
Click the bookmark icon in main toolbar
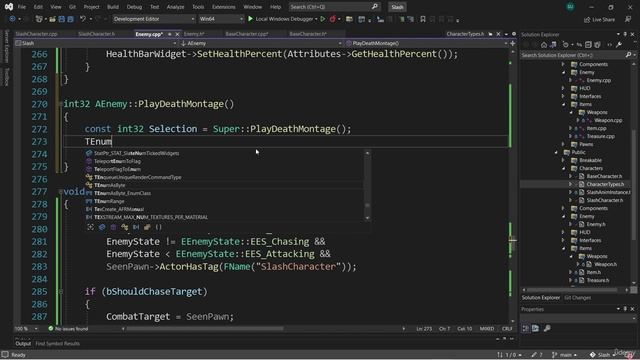point(423,19)
